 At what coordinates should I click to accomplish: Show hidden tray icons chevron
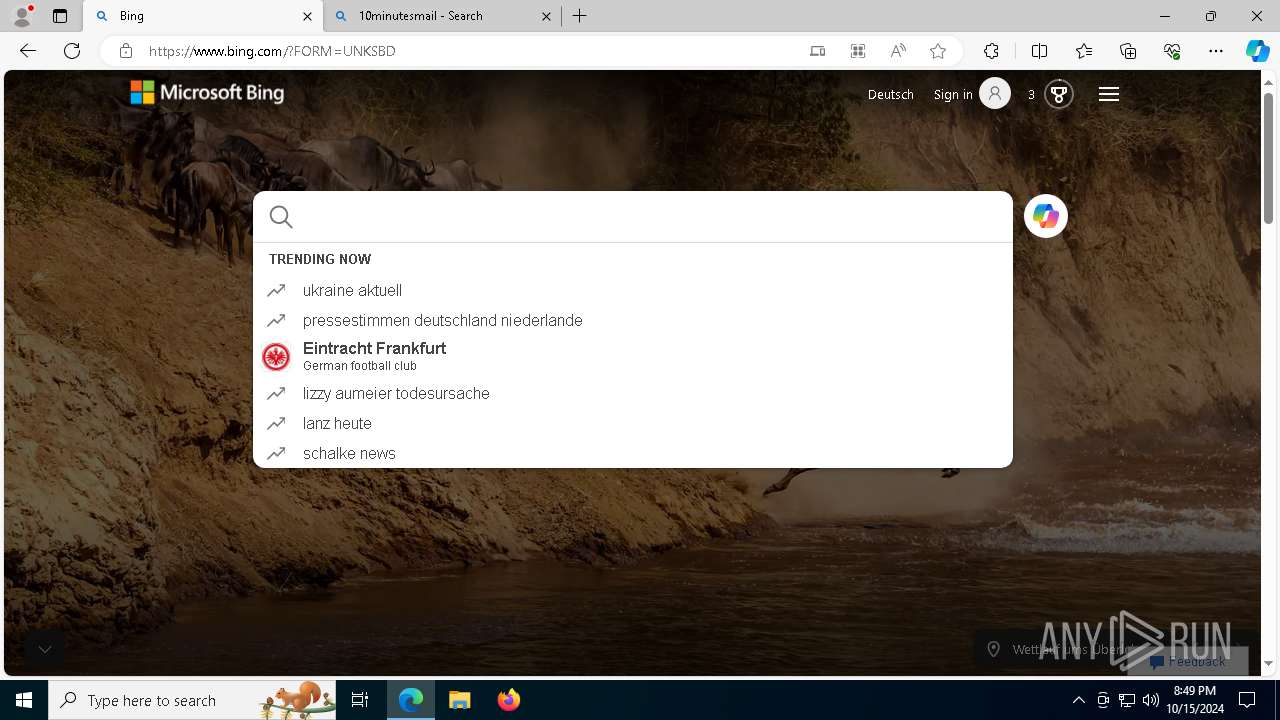[1078, 700]
